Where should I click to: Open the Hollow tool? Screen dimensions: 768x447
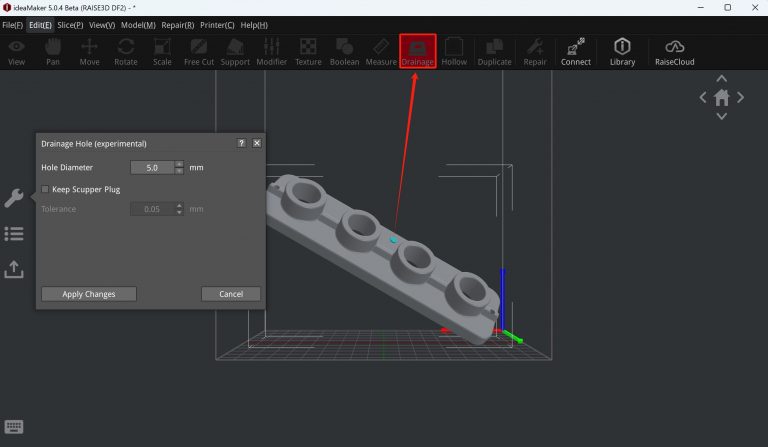pyautogui.click(x=454, y=52)
